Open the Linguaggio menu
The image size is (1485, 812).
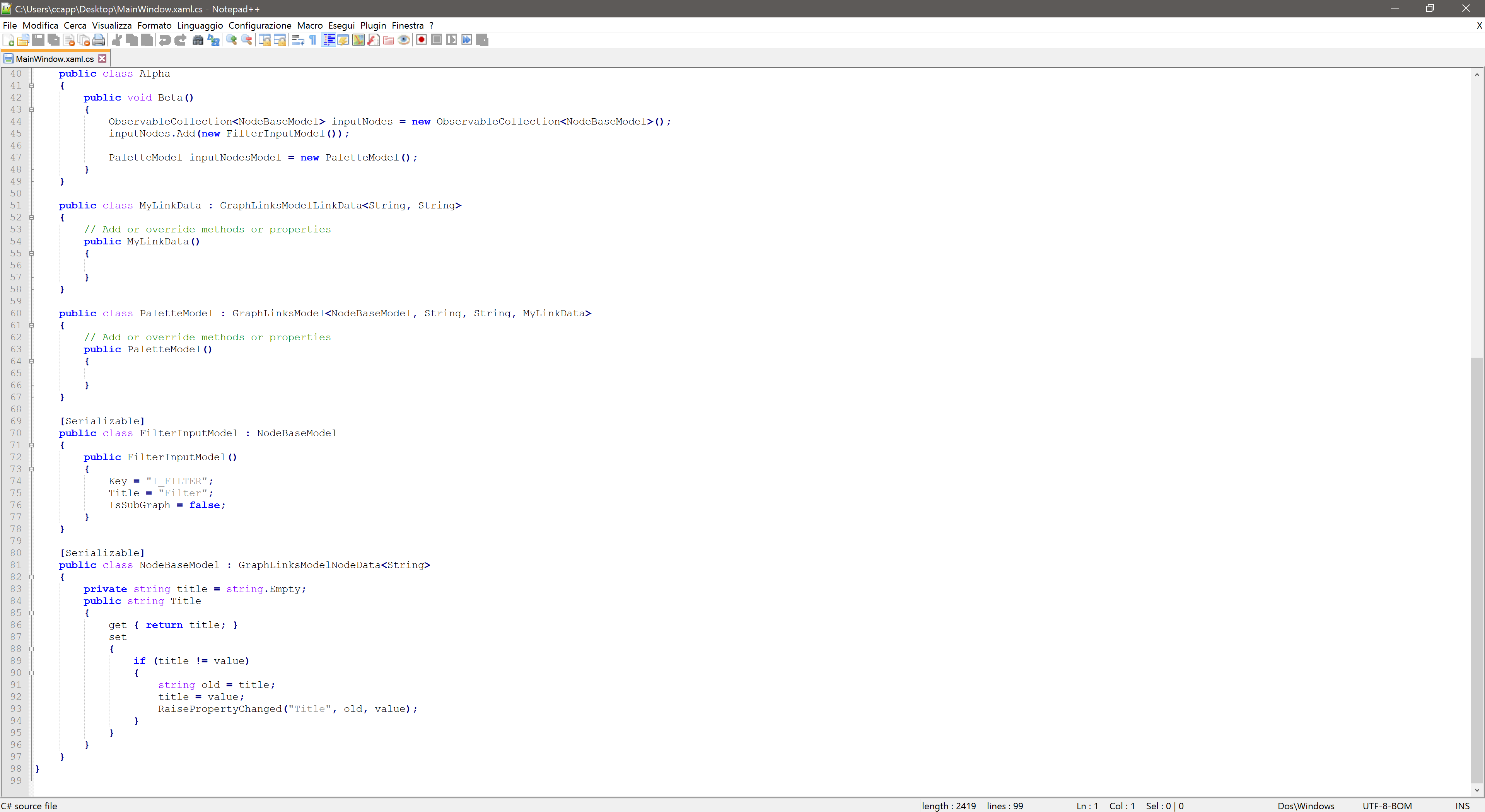click(x=200, y=26)
